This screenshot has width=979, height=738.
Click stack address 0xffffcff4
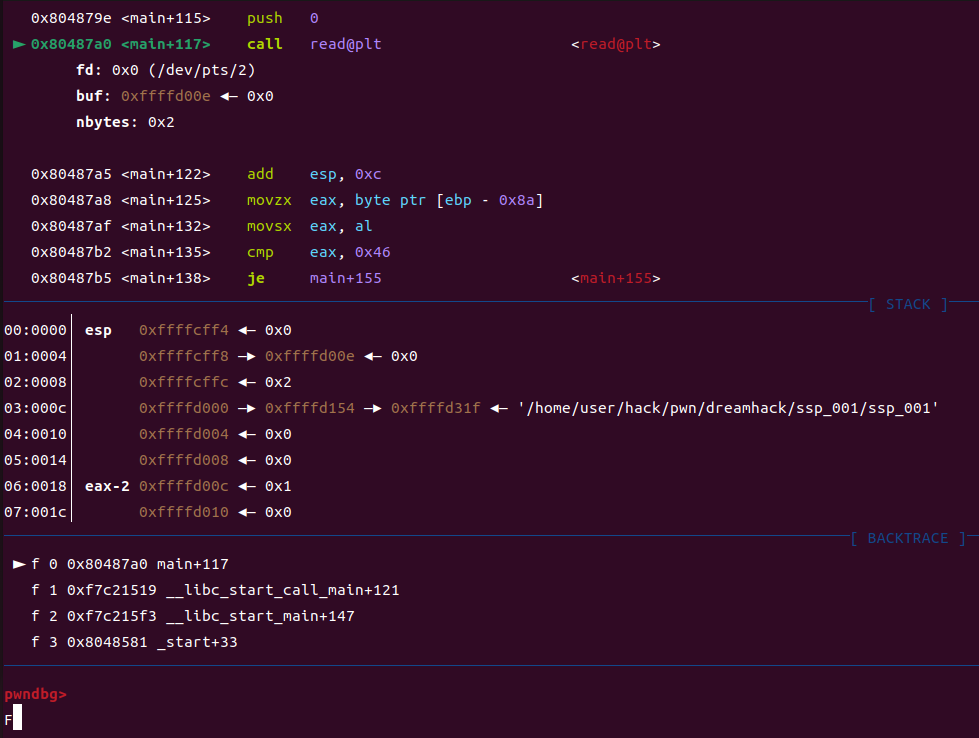(x=184, y=330)
